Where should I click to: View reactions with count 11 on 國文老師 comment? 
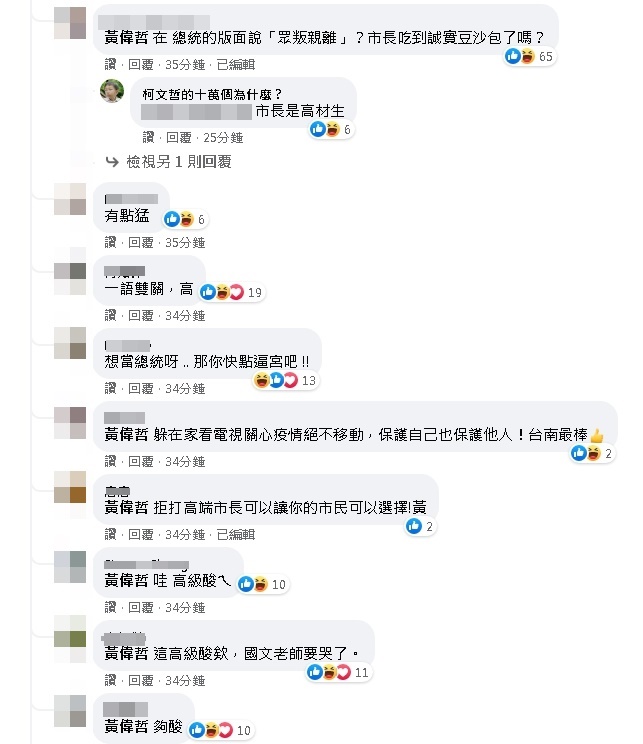pyautogui.click(x=338, y=672)
